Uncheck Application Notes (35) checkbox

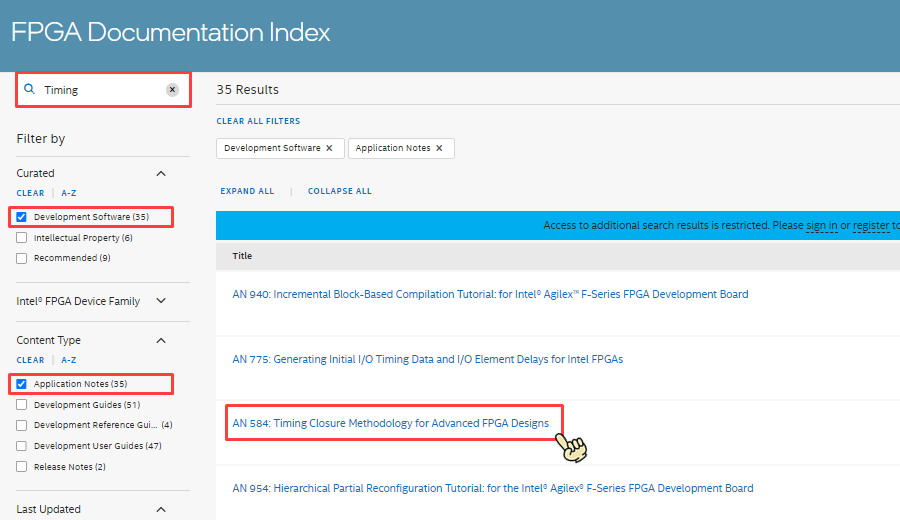[x=22, y=384]
